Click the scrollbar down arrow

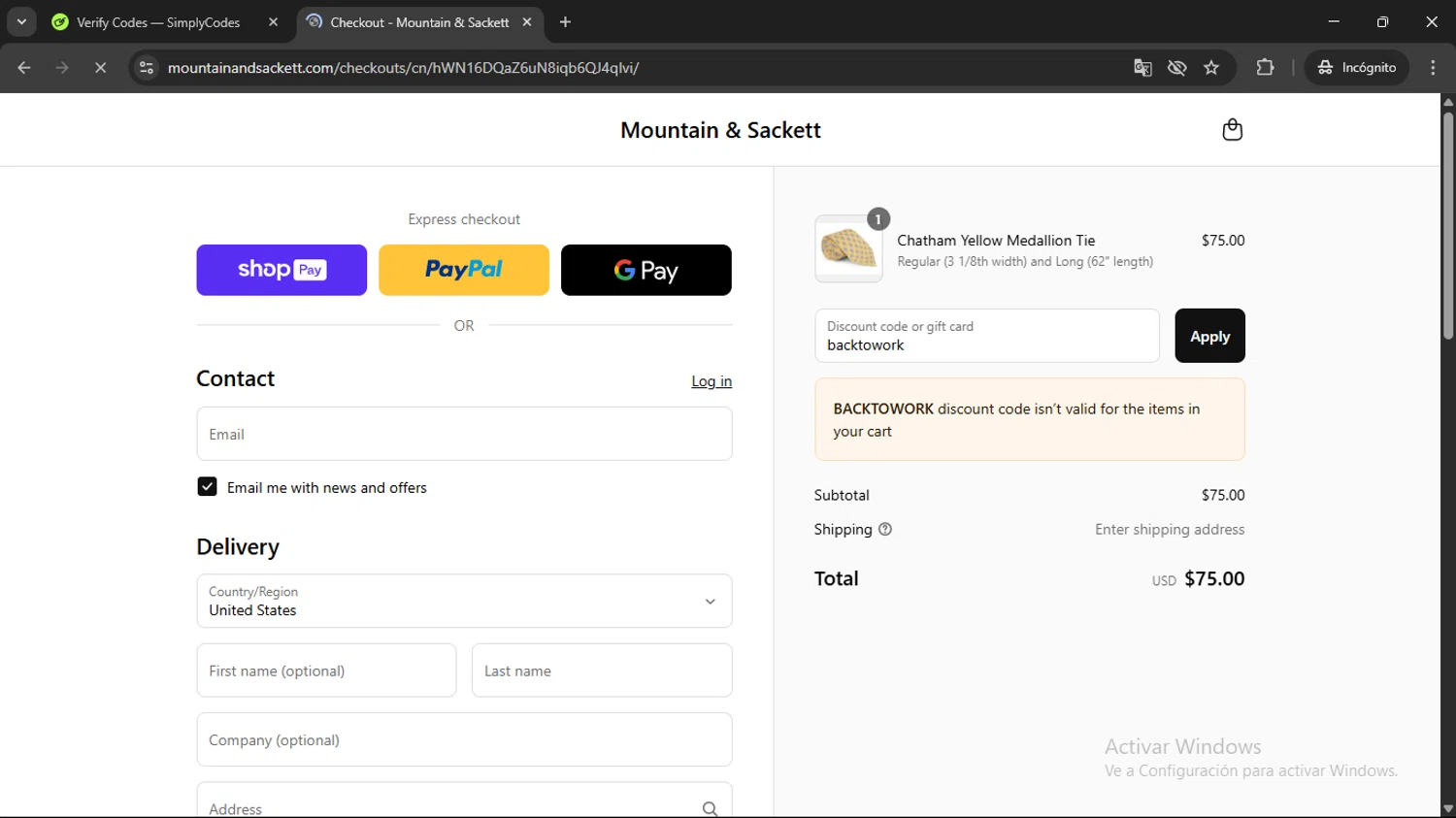(x=1448, y=809)
